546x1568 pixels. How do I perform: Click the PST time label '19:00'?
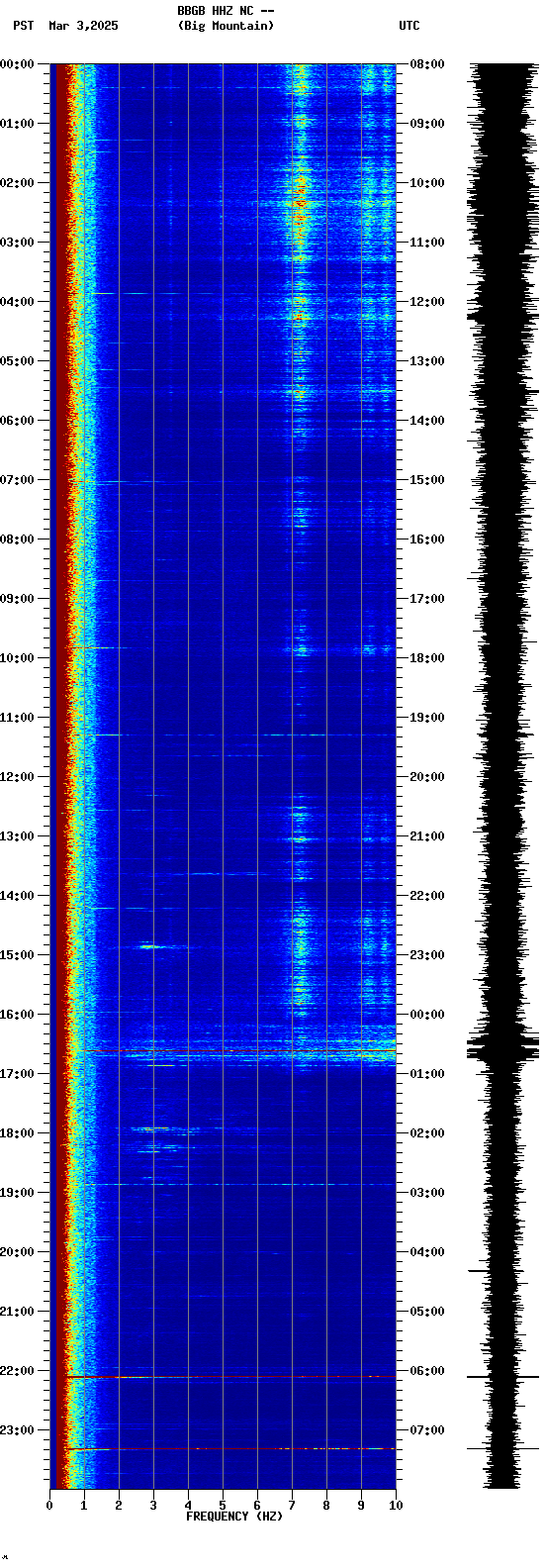click(x=17, y=1193)
